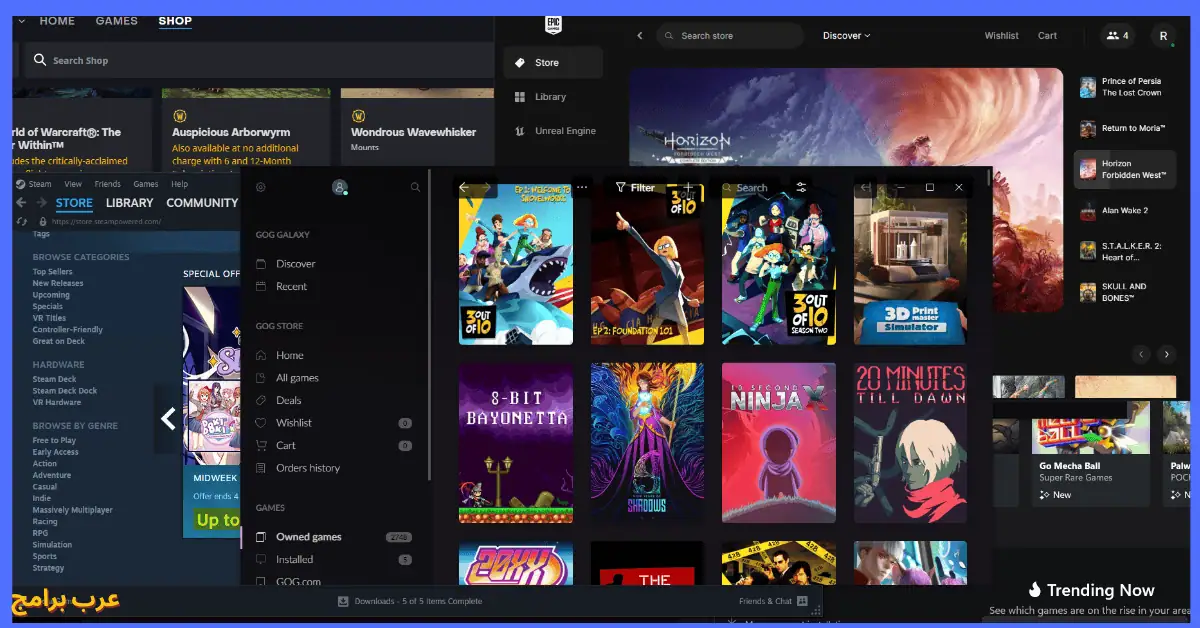Open 8-Bit Bayonetta game cover
Image resolution: width=1200 pixels, height=628 pixels.
point(516,443)
